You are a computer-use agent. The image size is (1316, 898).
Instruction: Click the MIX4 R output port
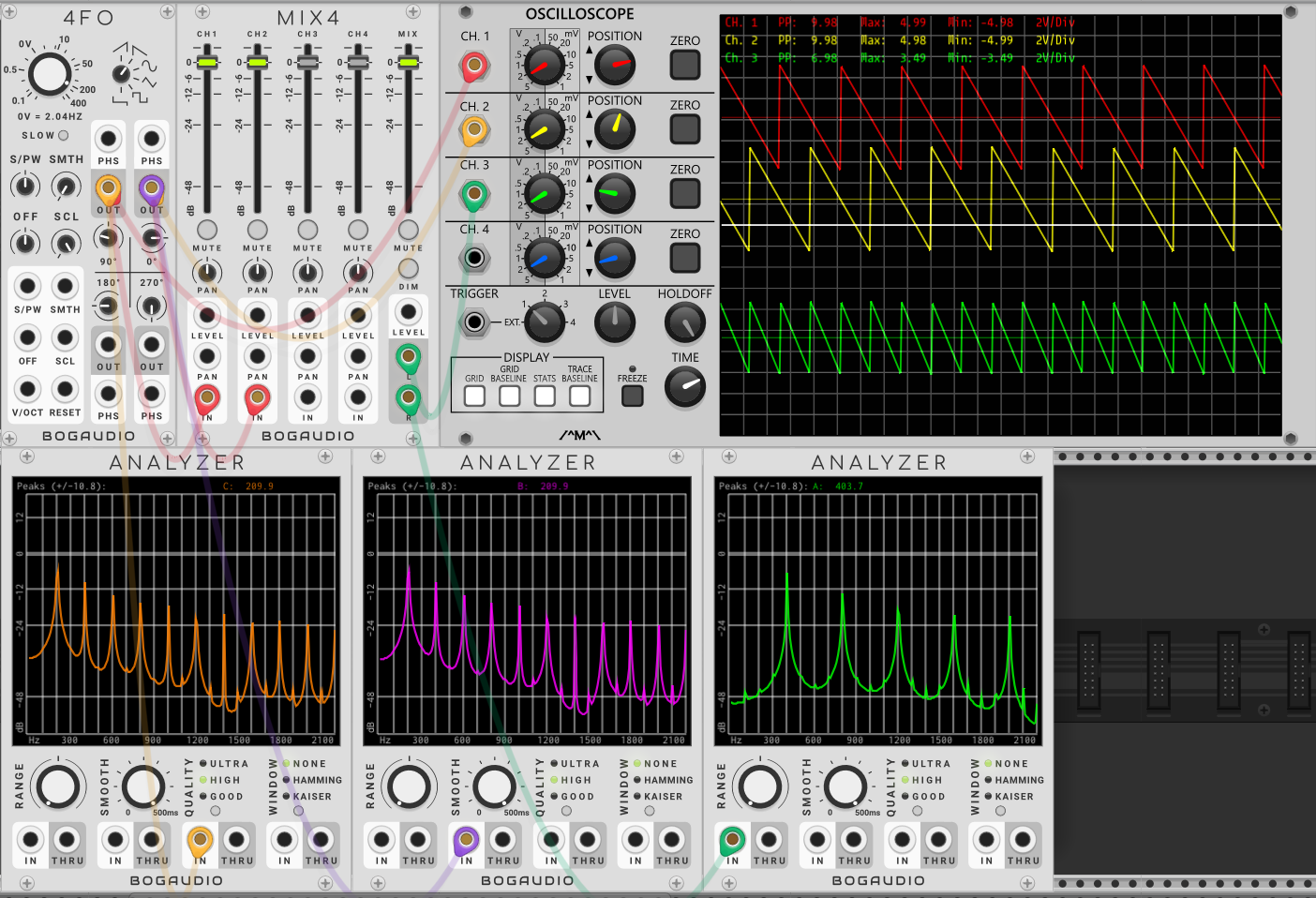click(x=408, y=399)
